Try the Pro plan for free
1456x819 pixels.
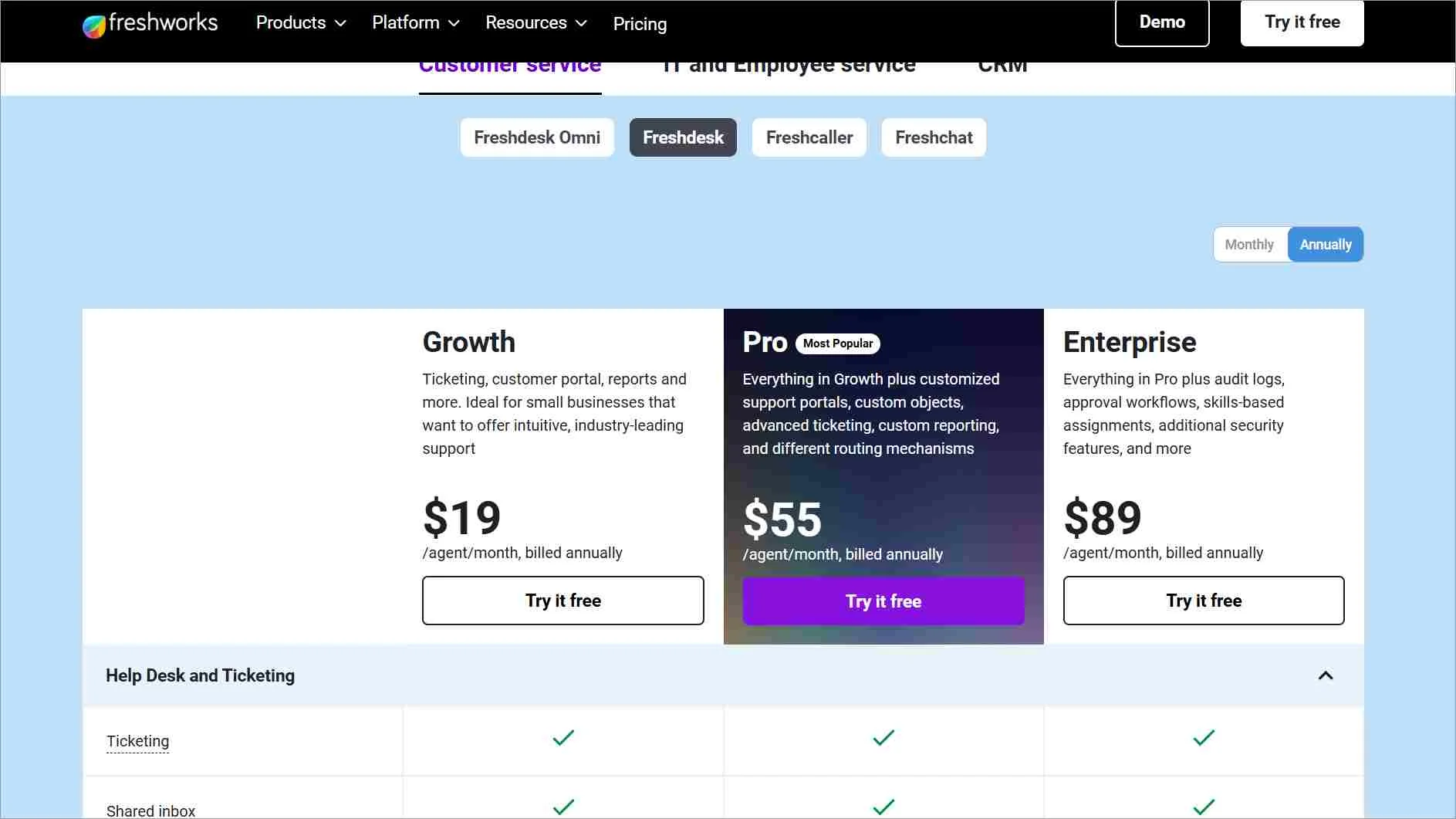tap(883, 601)
